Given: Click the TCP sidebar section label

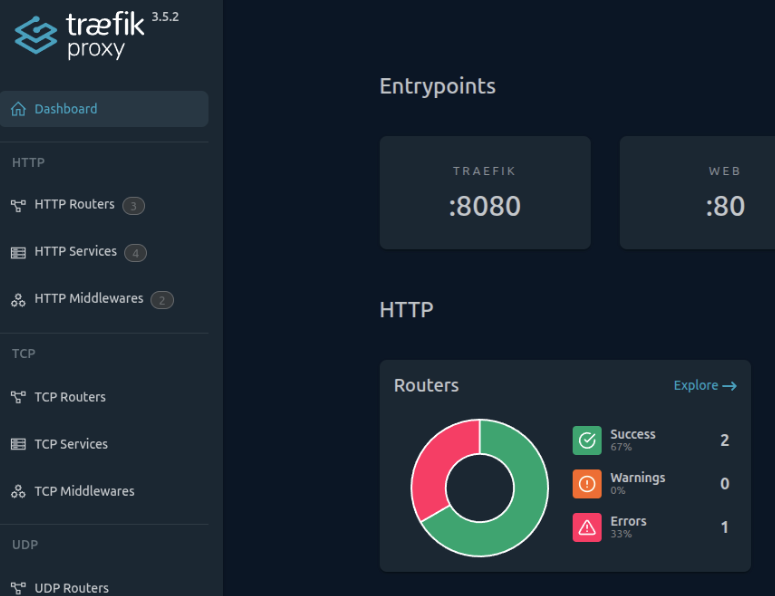Looking at the screenshot, I should pos(24,354).
